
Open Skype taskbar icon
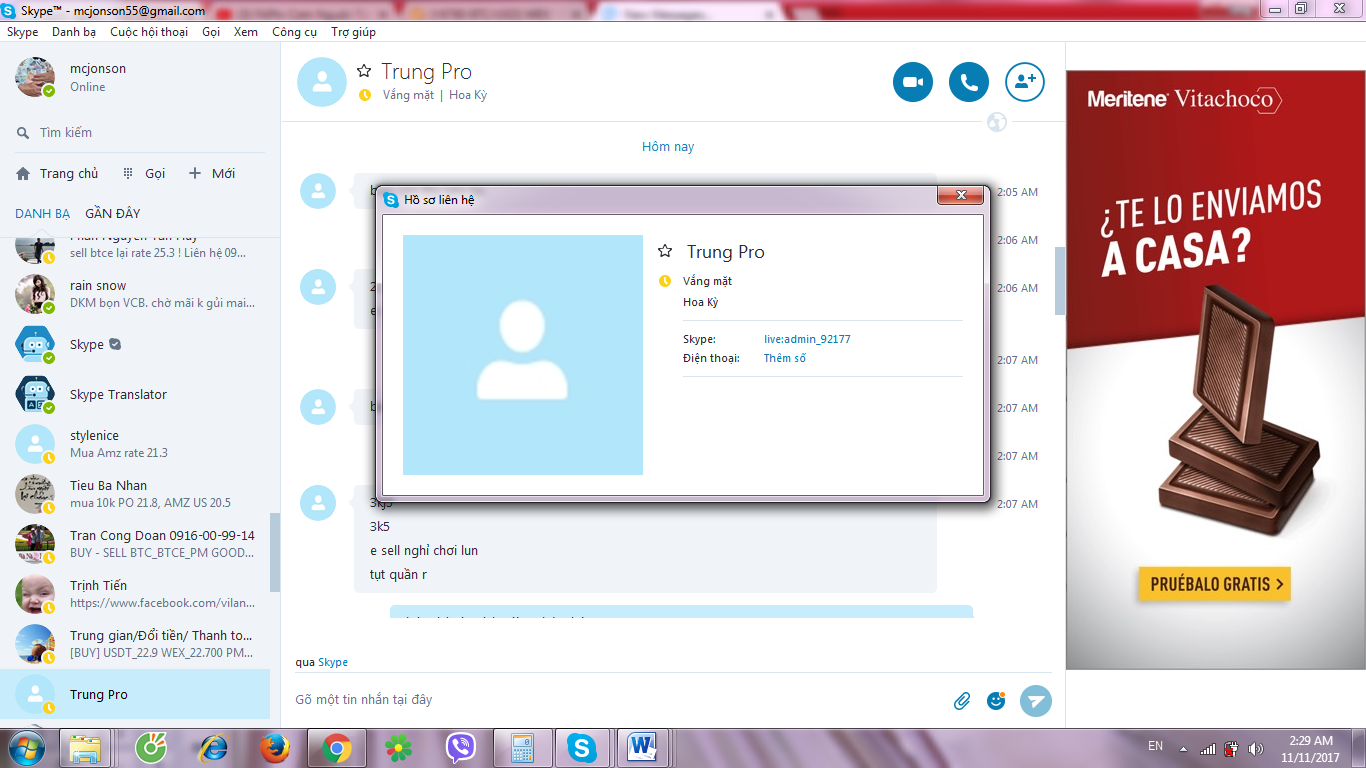582,747
